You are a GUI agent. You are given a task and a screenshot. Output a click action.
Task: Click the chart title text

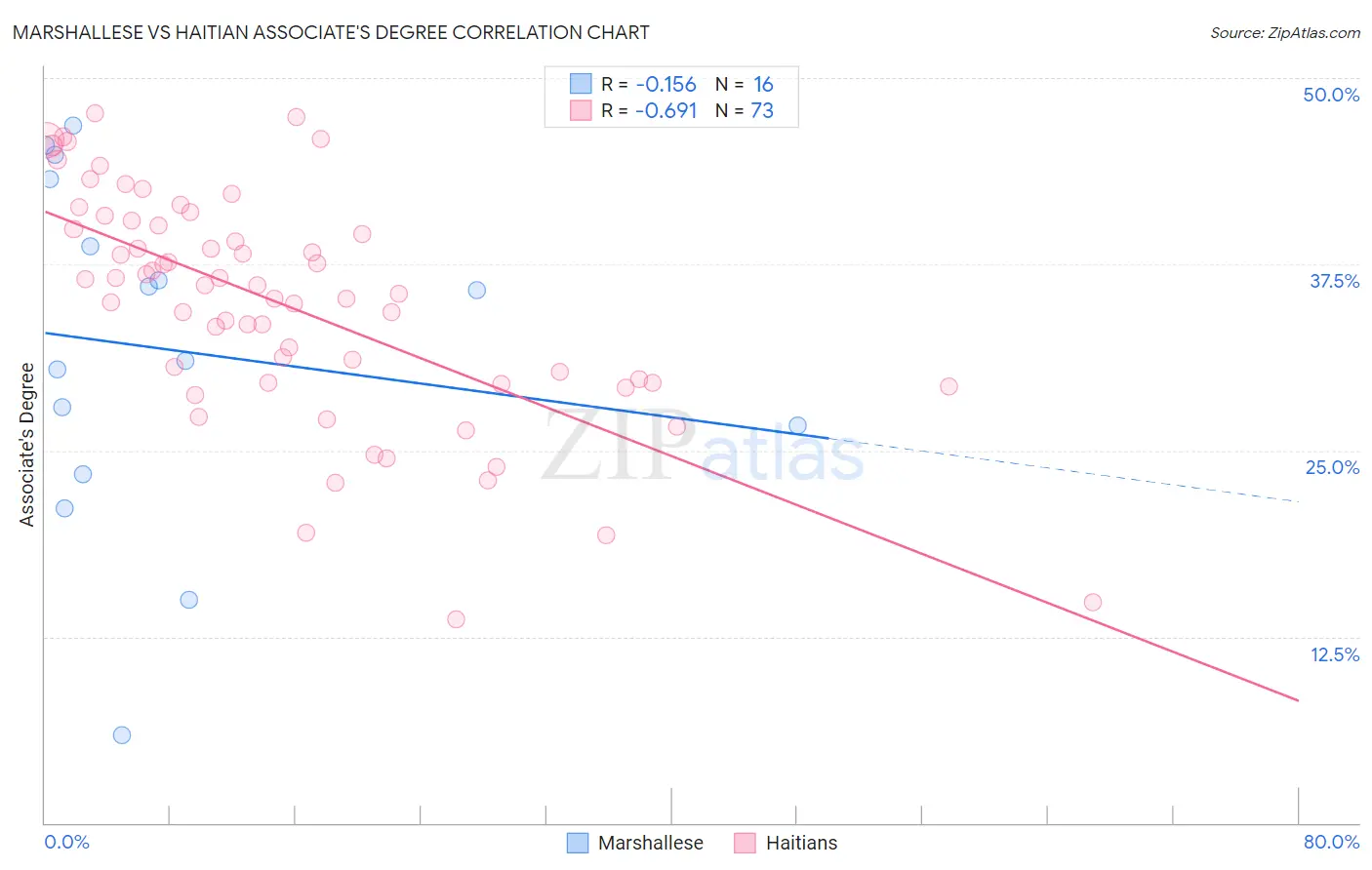[331, 32]
